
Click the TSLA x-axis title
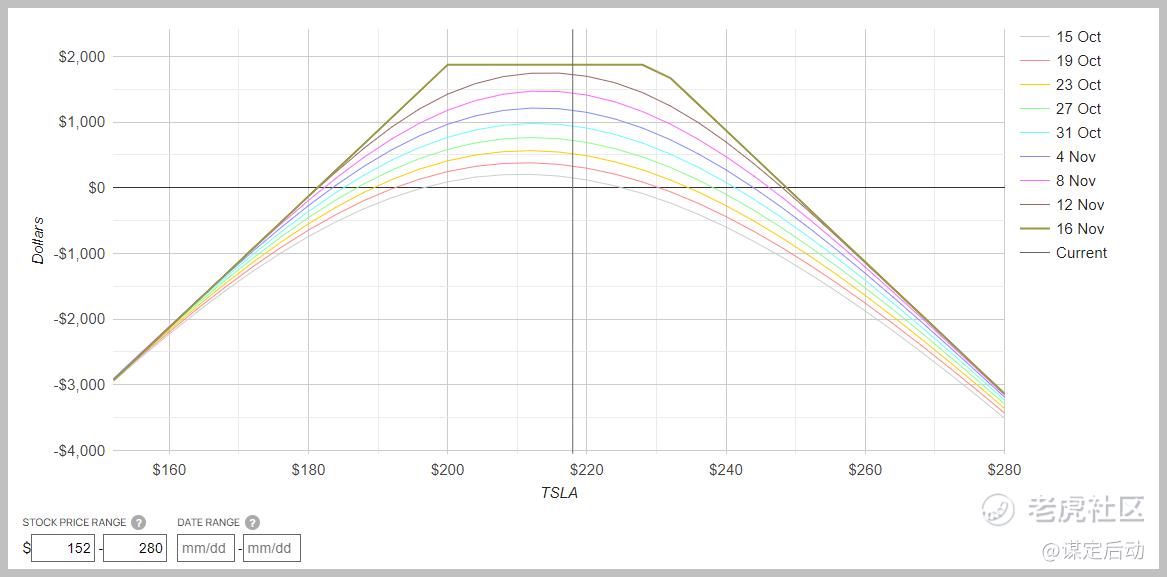point(559,493)
